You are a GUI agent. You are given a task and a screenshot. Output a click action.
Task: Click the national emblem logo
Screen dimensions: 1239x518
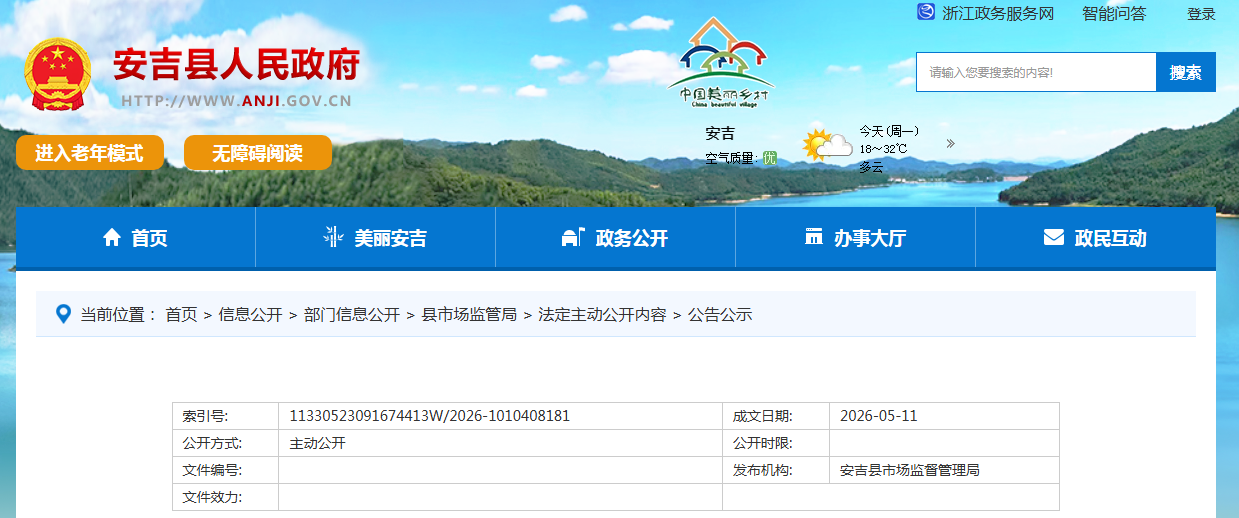pyautogui.click(x=58, y=75)
